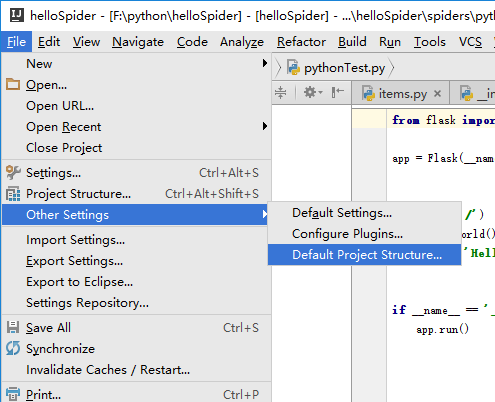Click the 'if __name__' code line
Screen dimensions: 495x402
443,310
